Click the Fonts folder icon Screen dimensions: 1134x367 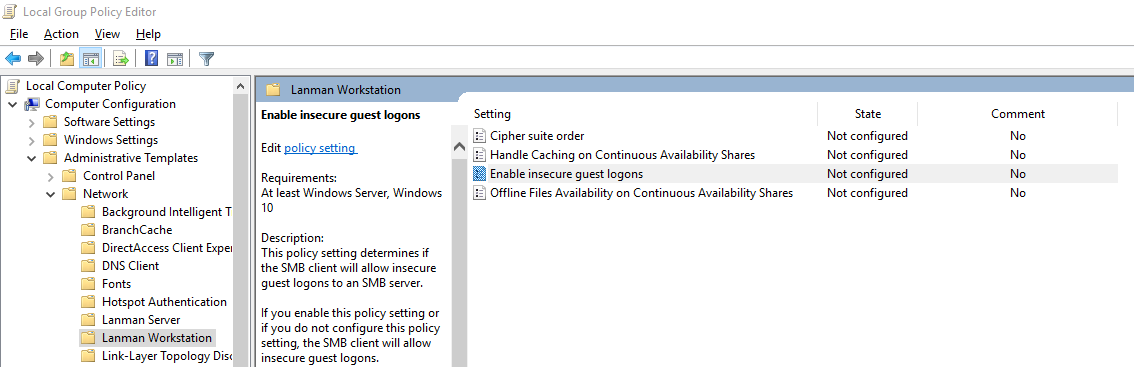point(89,284)
